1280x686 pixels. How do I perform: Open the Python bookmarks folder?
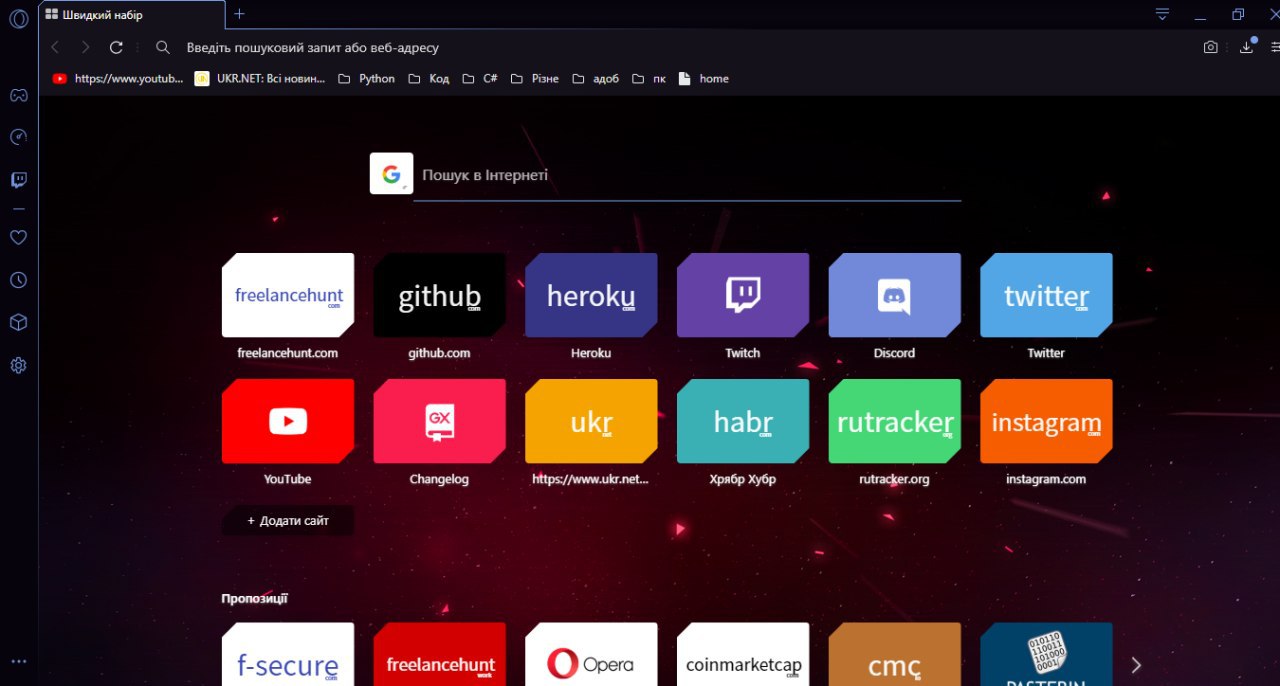[x=367, y=79]
